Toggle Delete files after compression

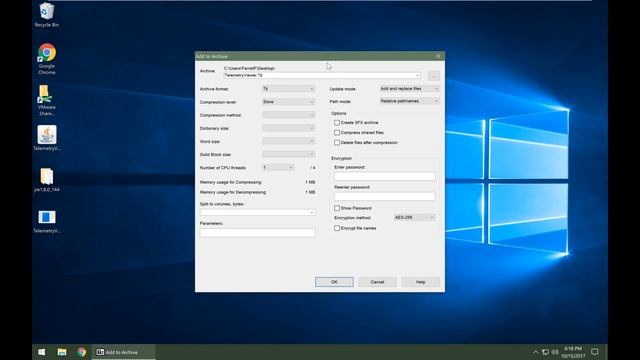coord(337,142)
